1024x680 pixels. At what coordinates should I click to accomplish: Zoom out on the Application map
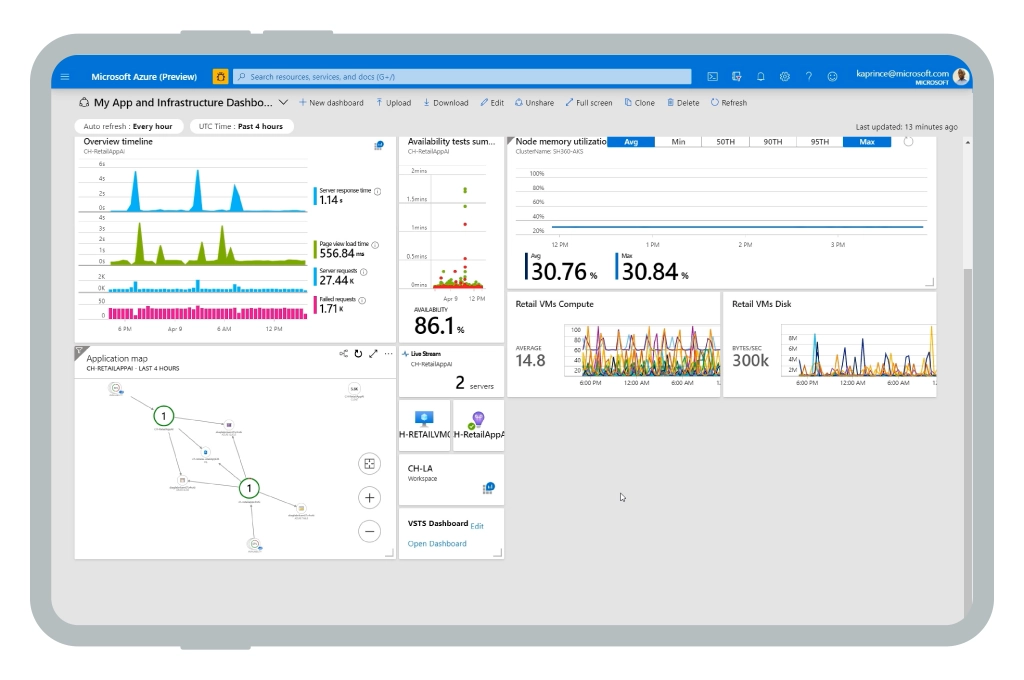370,531
